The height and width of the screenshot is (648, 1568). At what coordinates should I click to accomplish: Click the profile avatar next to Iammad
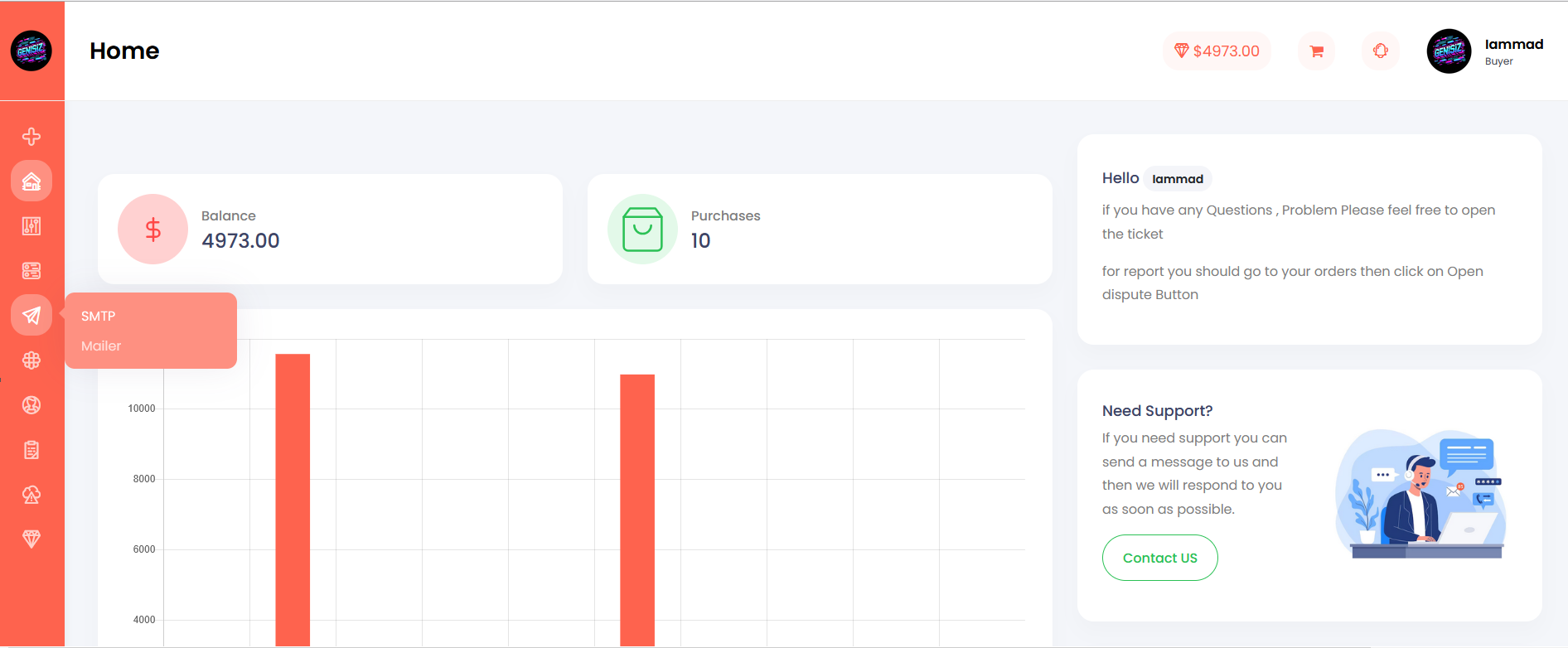point(1449,51)
